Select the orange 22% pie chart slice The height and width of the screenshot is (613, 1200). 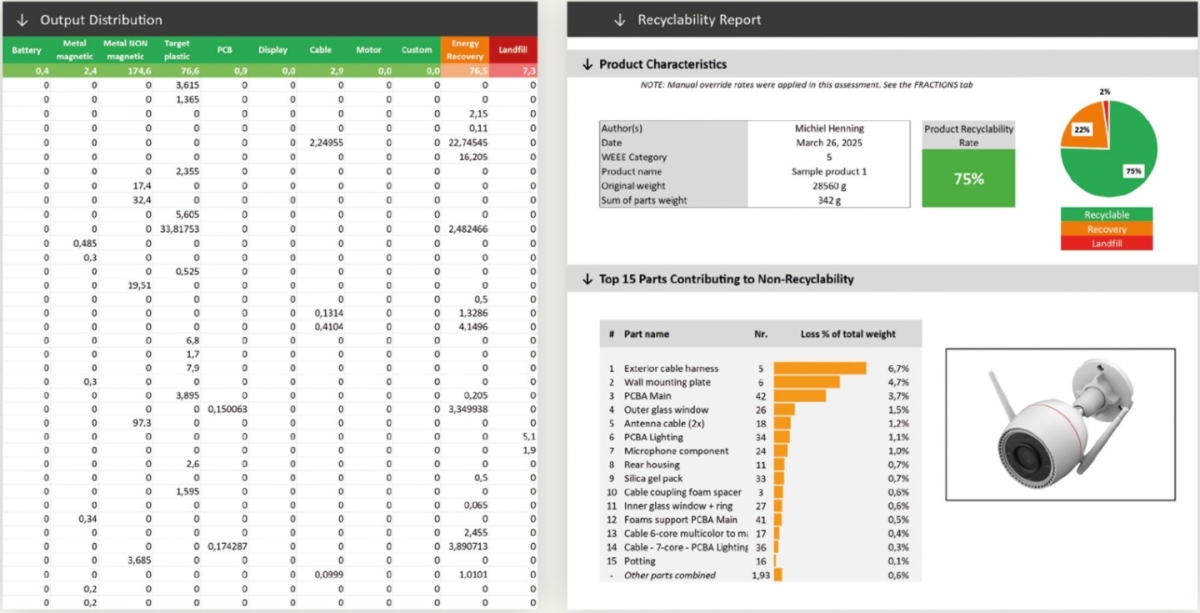tap(1081, 130)
